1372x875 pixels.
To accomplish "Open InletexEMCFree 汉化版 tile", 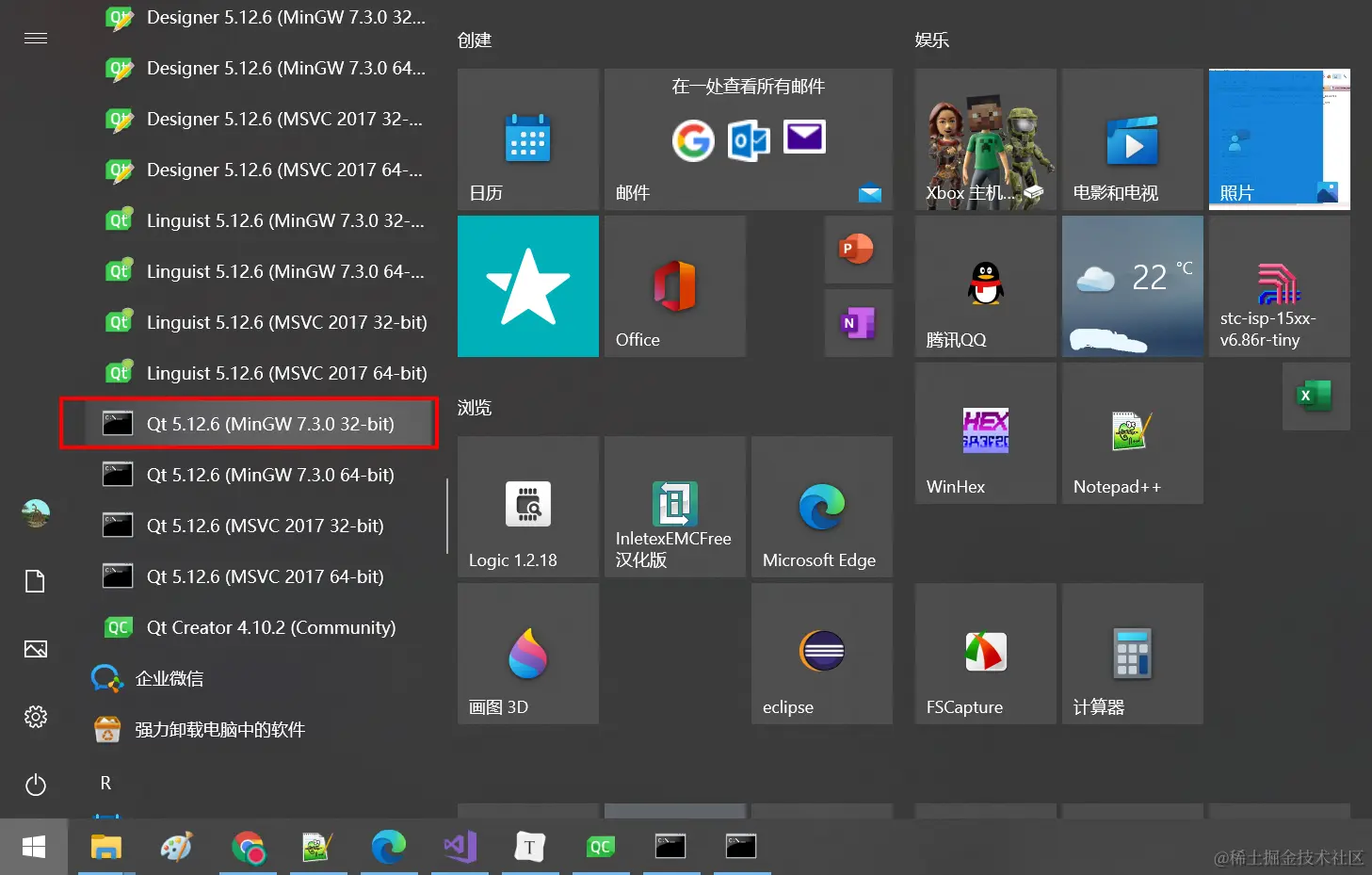I will click(675, 507).
